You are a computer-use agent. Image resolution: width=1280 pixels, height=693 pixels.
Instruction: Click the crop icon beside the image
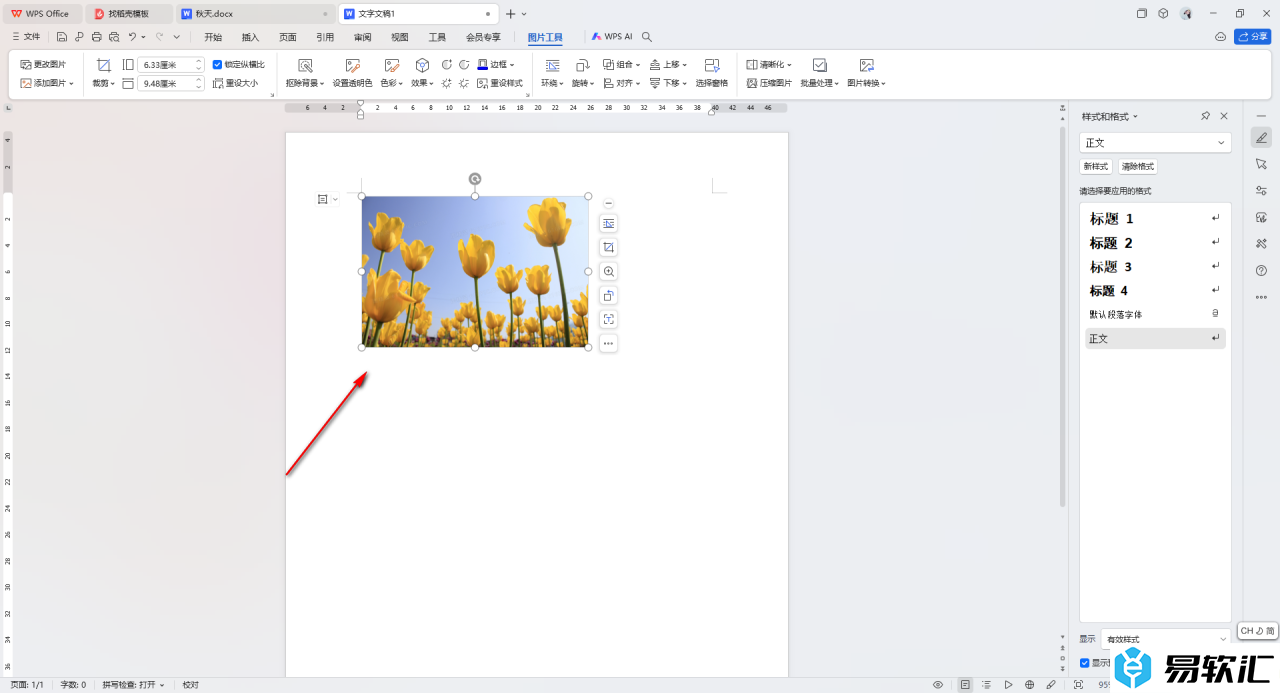point(608,247)
